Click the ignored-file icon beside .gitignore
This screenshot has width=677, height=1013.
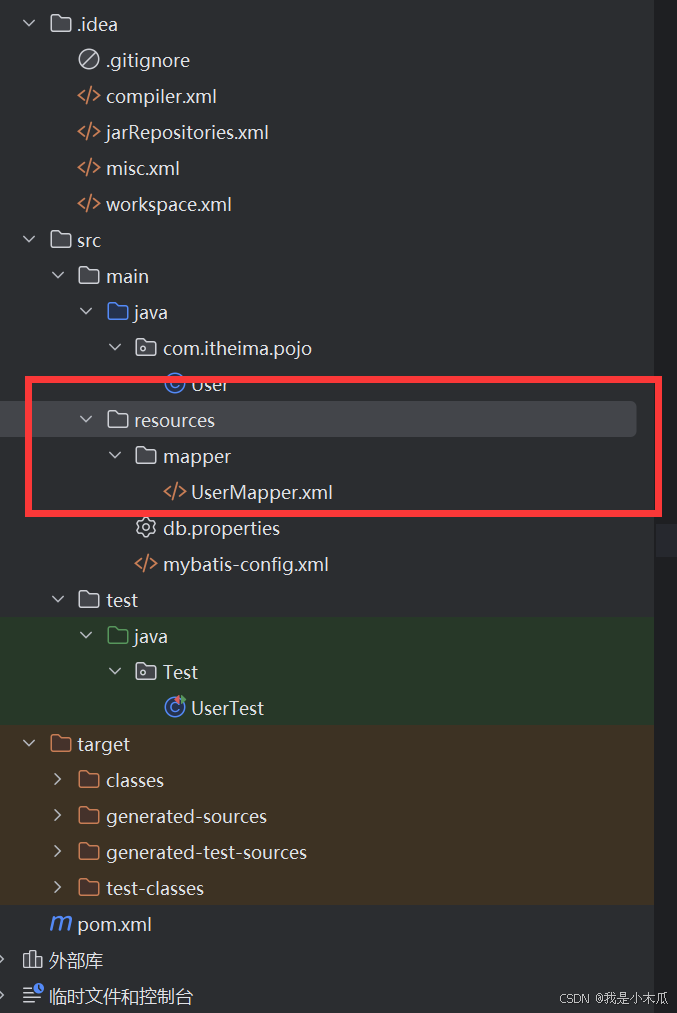tap(89, 59)
